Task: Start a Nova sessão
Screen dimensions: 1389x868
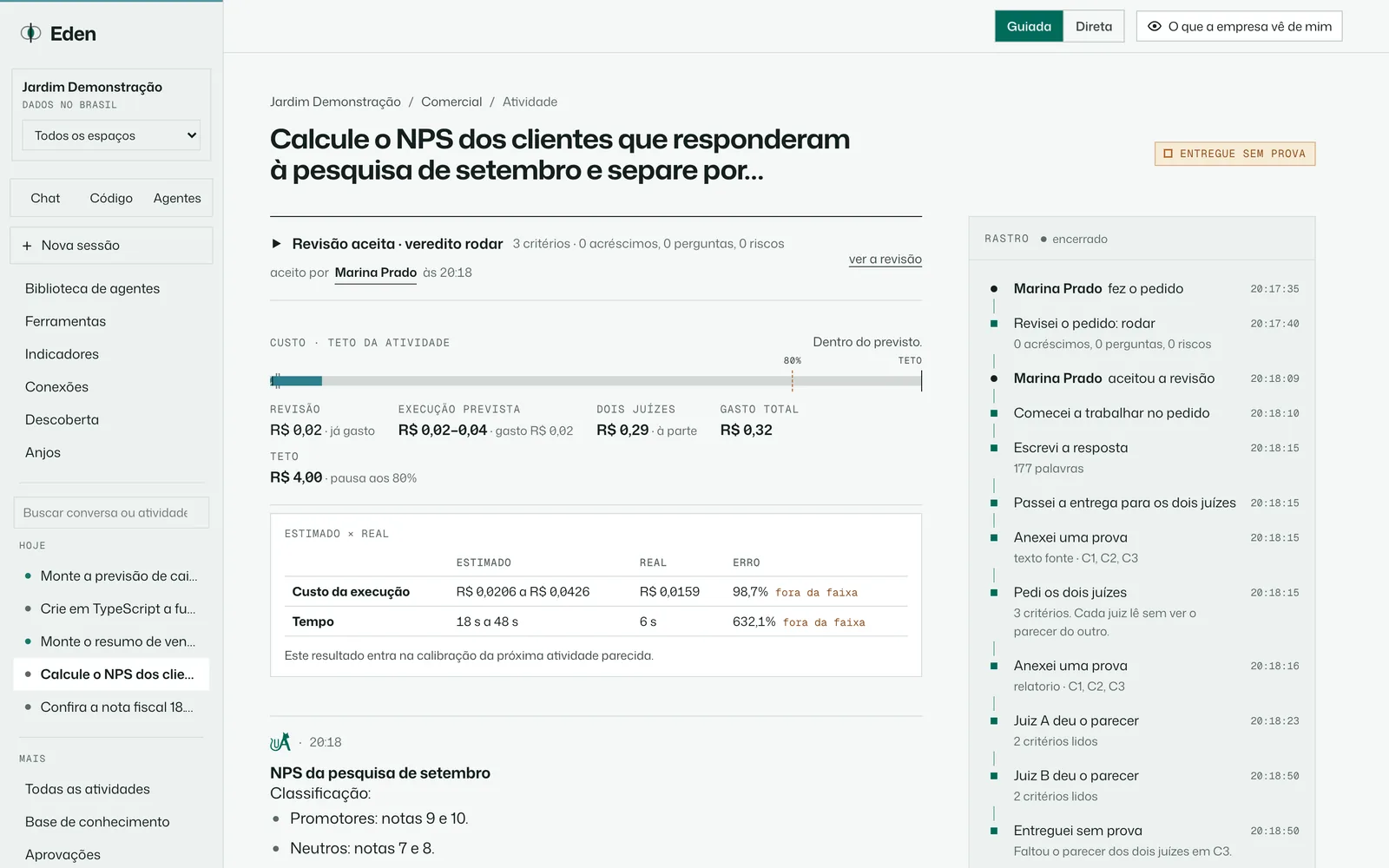Action: click(111, 246)
